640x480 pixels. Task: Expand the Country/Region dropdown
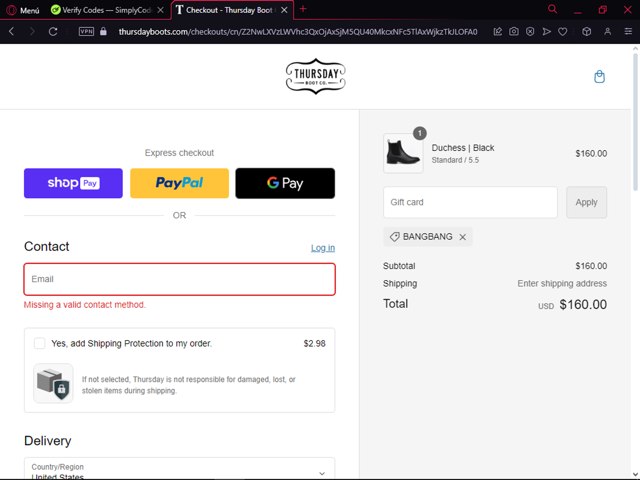point(180,469)
